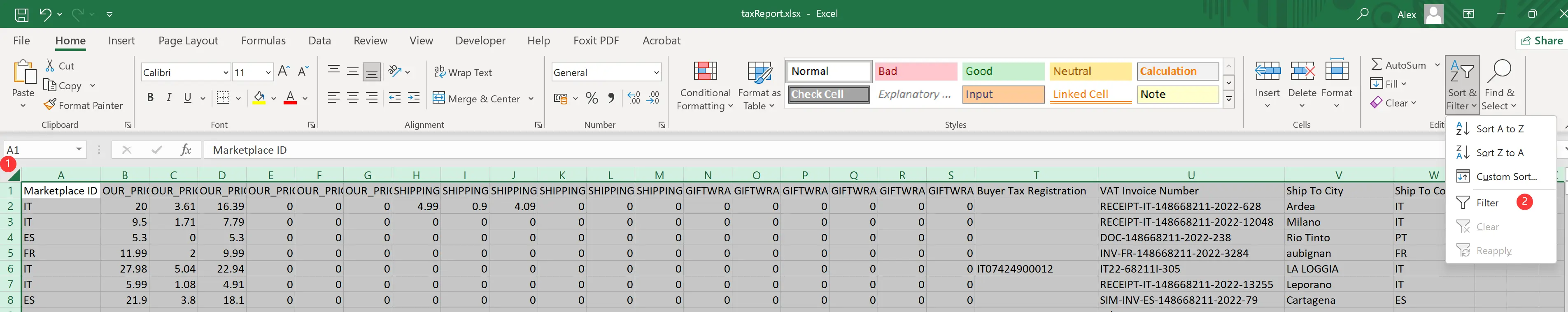Click the Format Painter brush icon

50,105
